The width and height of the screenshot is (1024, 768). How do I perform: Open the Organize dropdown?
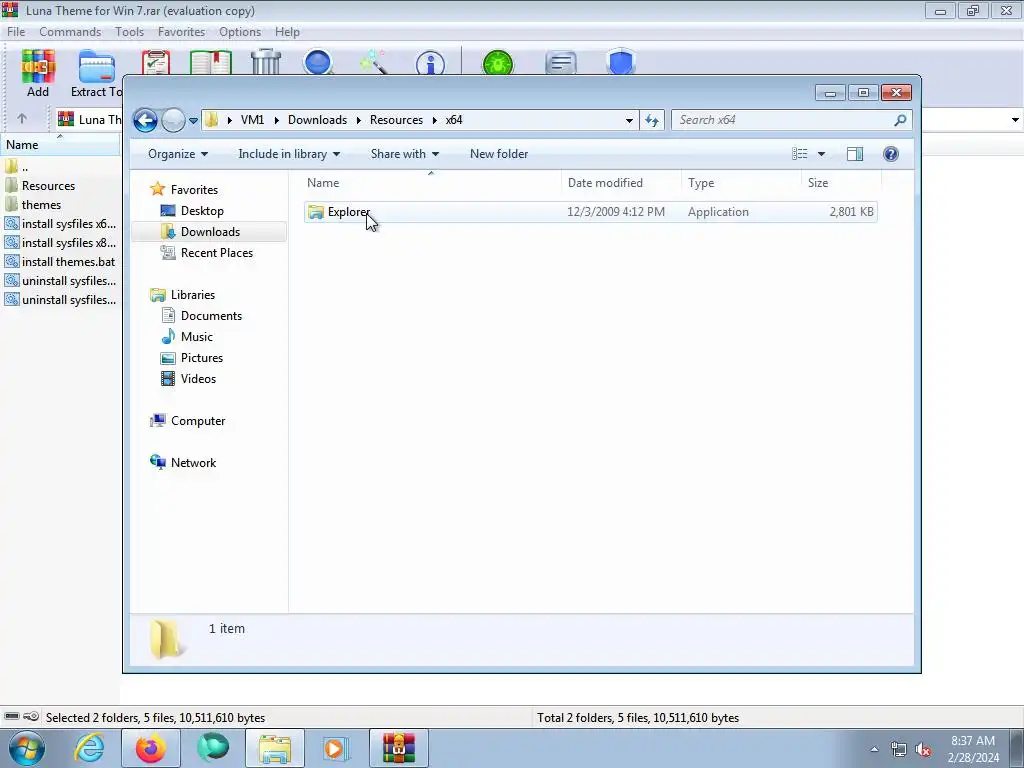click(178, 154)
